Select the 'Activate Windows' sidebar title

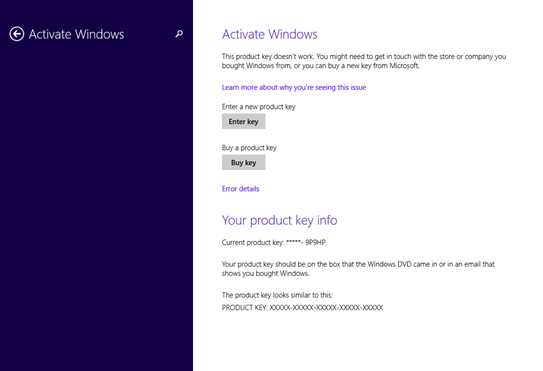click(77, 34)
